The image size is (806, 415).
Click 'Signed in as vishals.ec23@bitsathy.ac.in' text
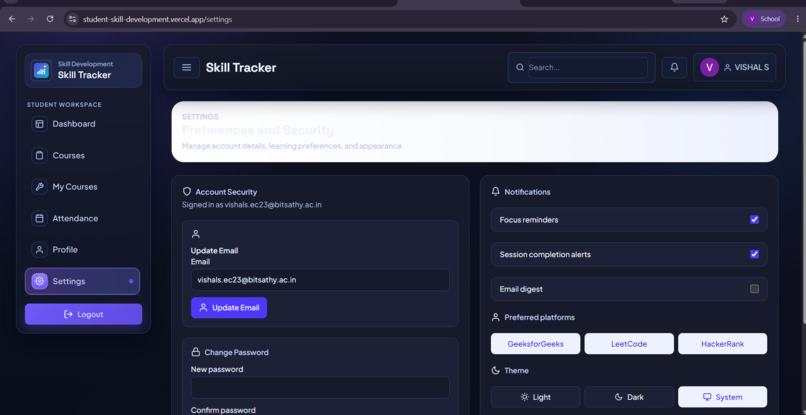[x=252, y=205]
